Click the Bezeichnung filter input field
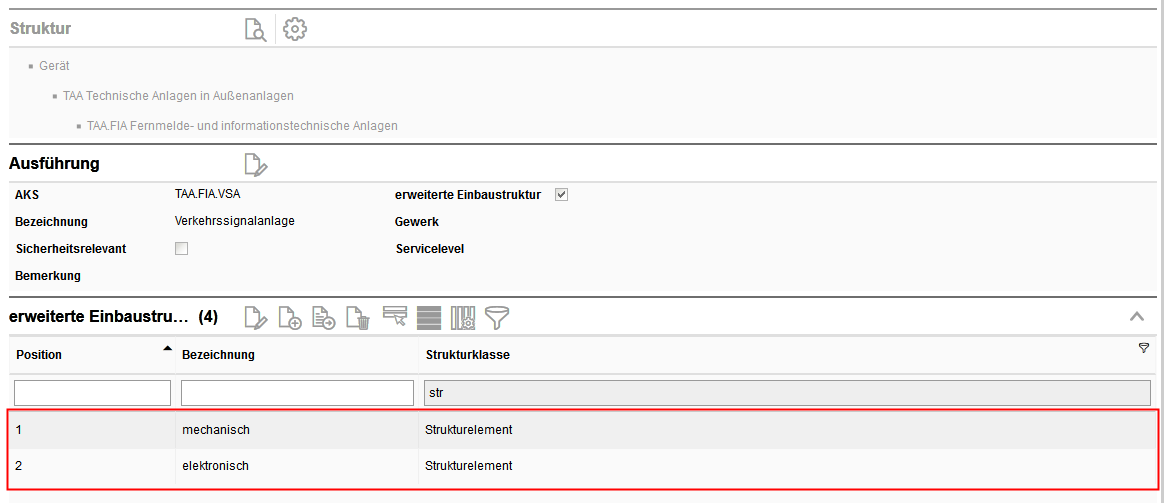Viewport: 1164px width, 503px height. 297,393
